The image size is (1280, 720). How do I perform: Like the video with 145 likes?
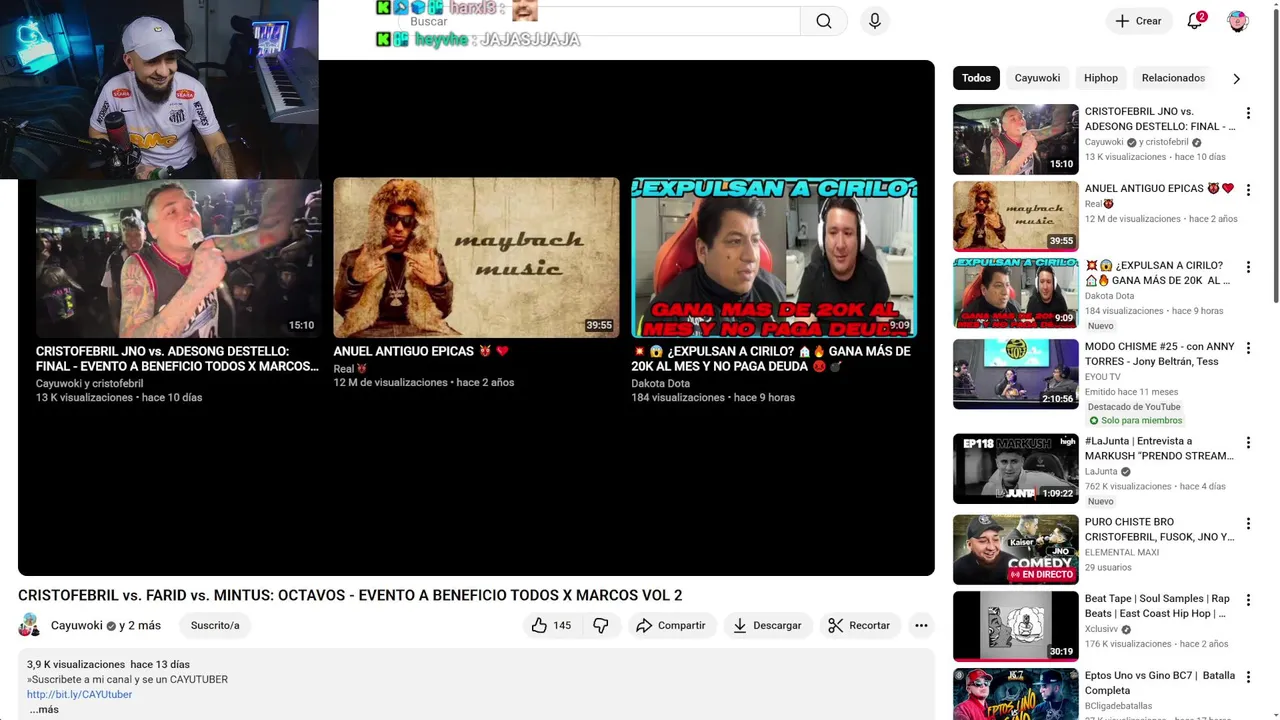(552, 625)
